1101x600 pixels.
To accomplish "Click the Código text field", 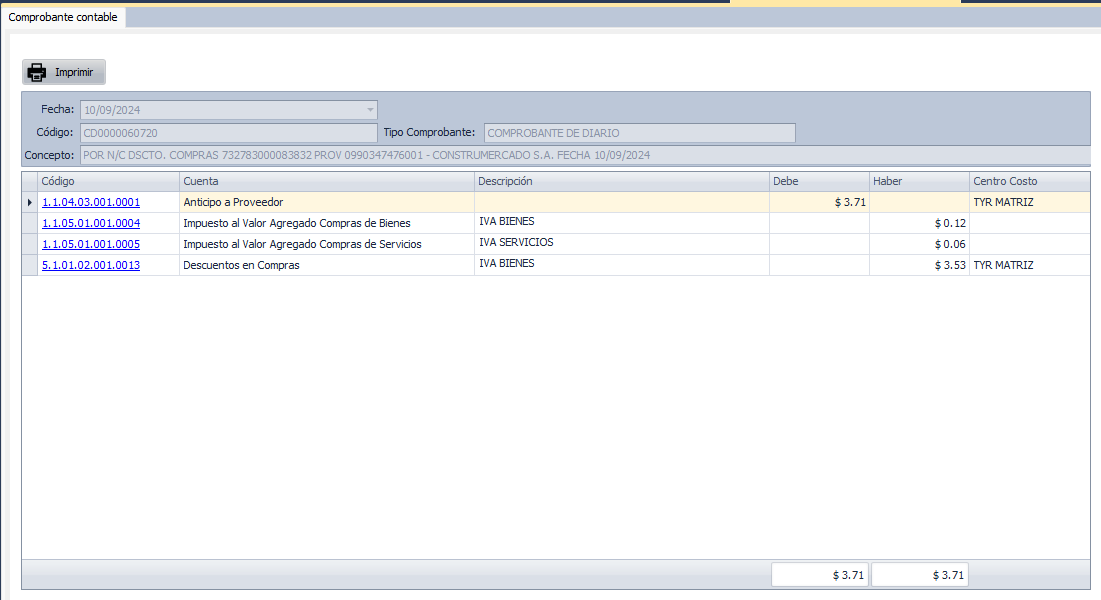I will point(228,133).
